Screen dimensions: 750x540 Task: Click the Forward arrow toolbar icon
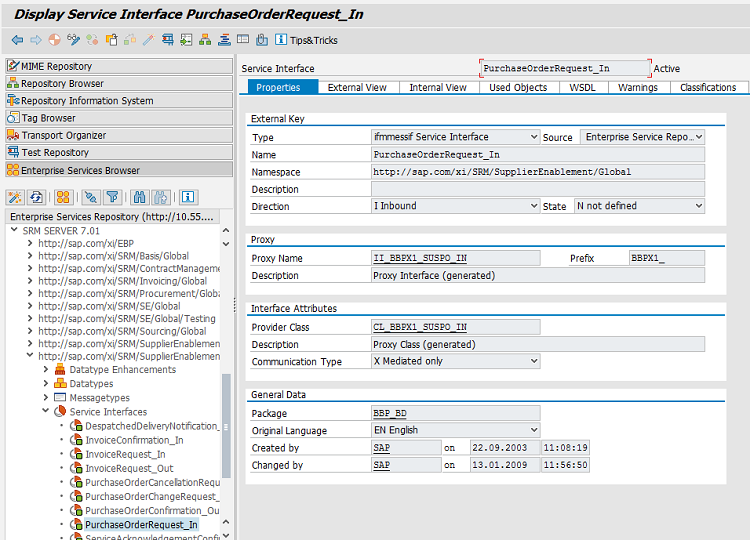(x=36, y=40)
